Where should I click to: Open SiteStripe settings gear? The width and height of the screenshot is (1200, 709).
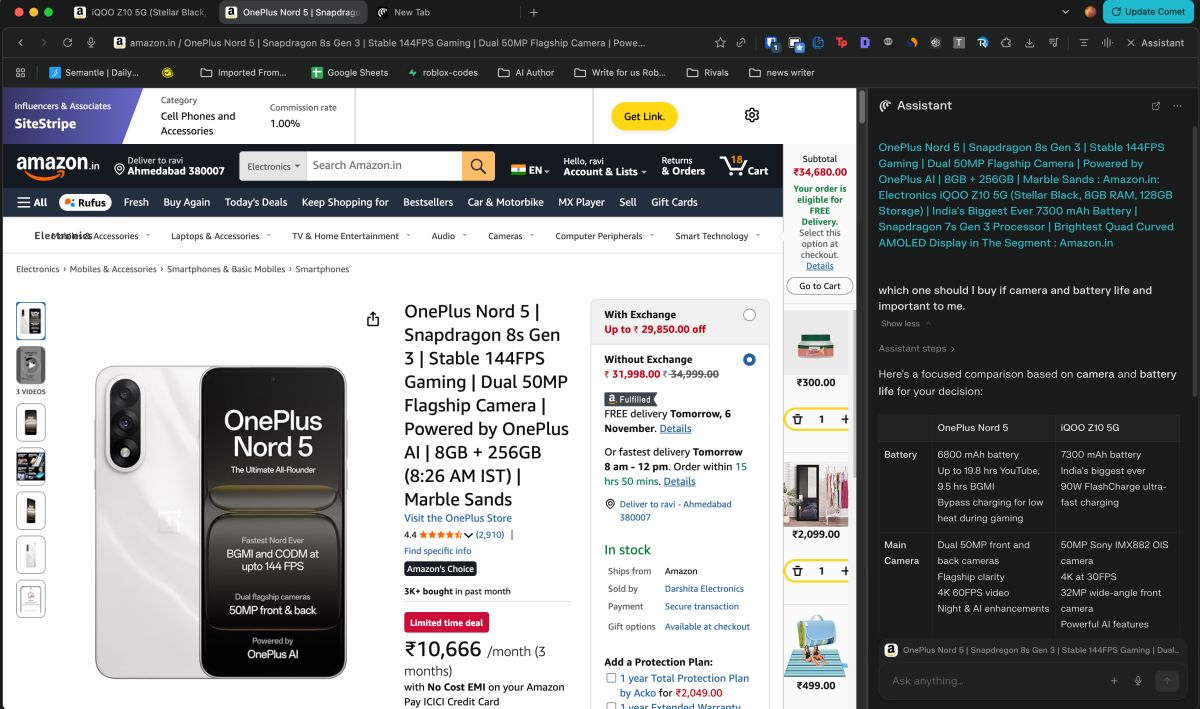(752, 115)
